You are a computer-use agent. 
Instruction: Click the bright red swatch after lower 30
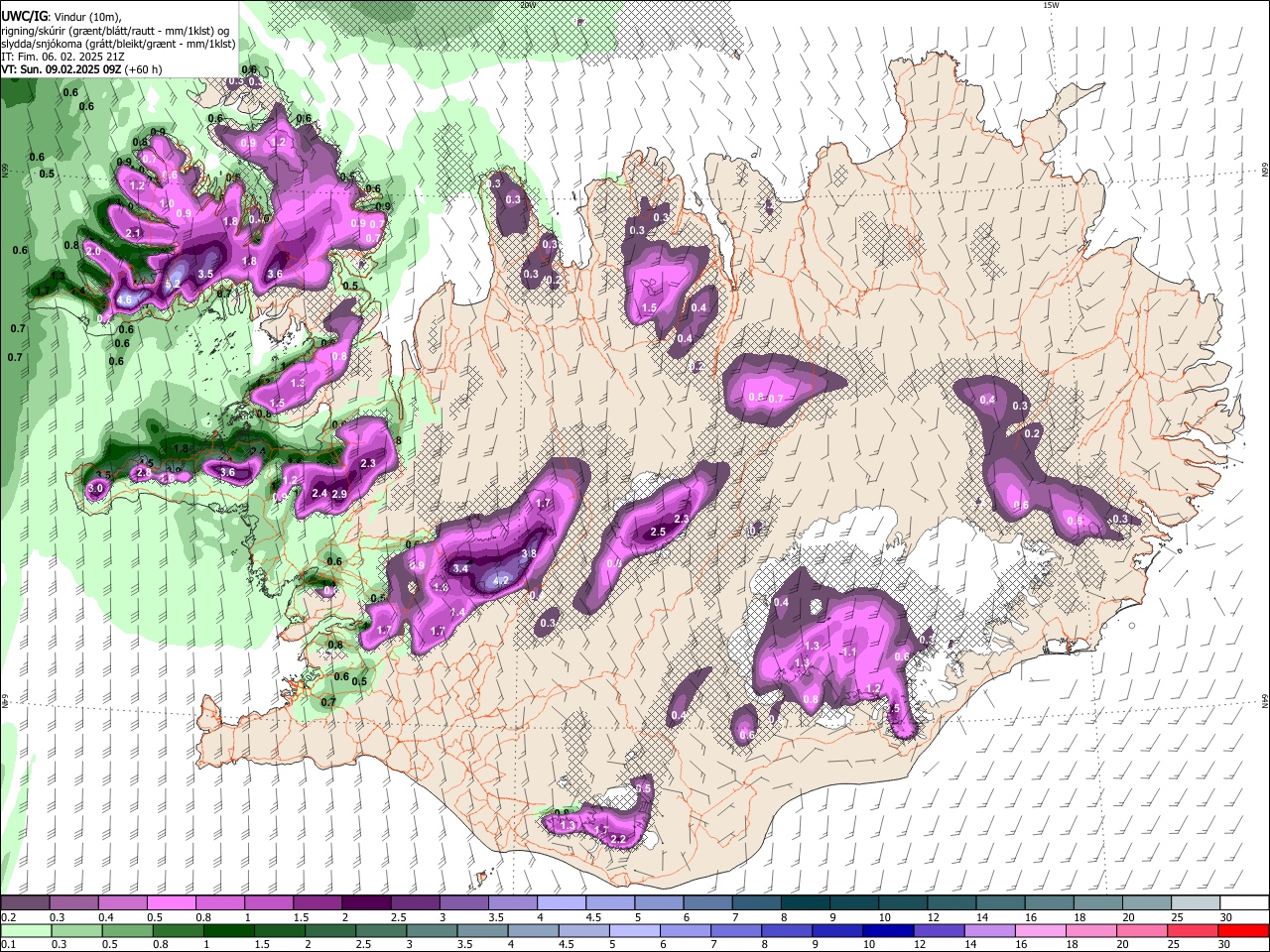1243,930
